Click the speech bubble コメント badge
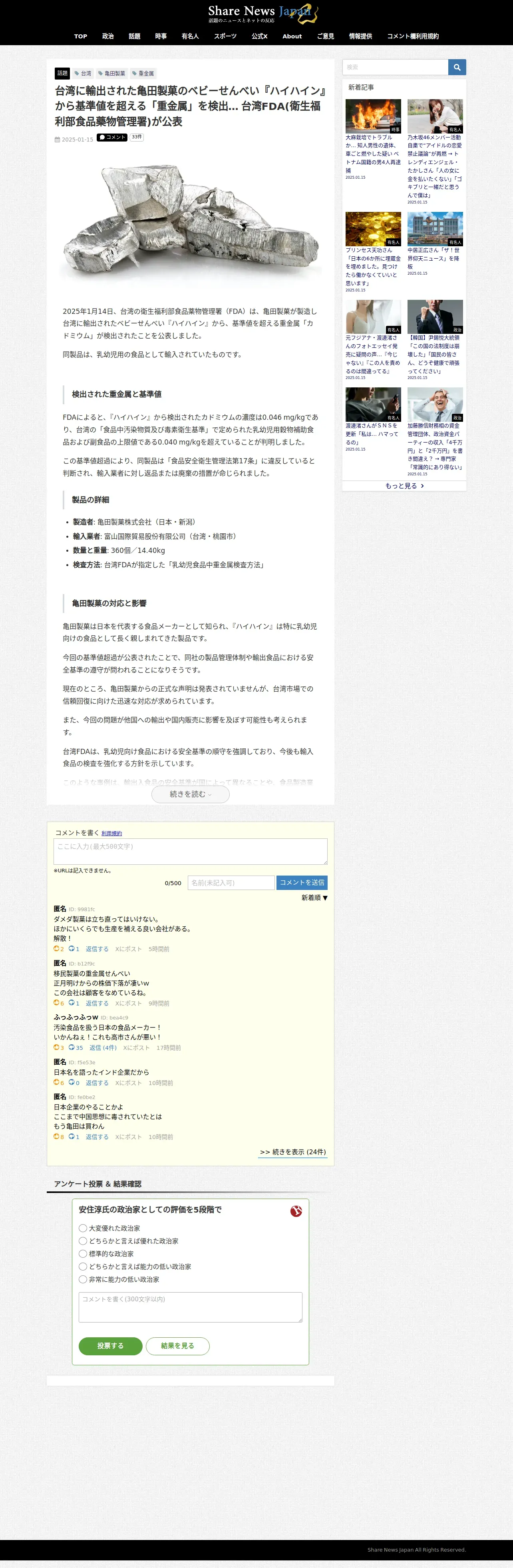 (x=112, y=138)
